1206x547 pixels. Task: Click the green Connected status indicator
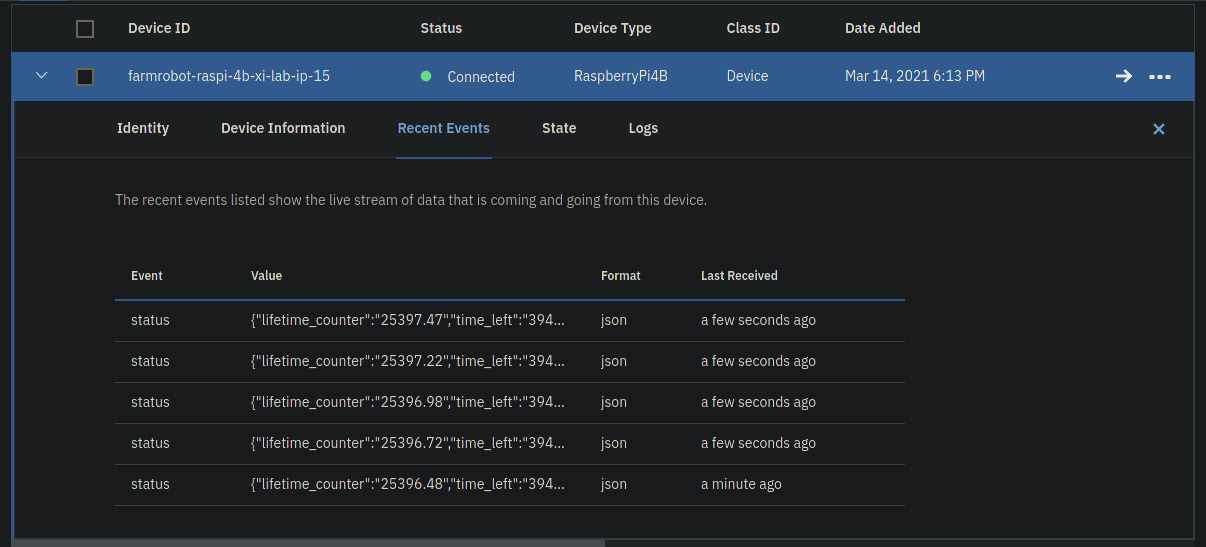click(426, 77)
